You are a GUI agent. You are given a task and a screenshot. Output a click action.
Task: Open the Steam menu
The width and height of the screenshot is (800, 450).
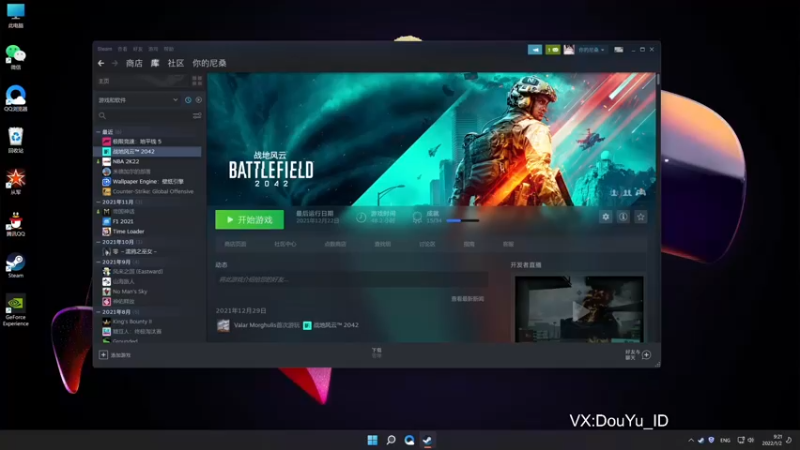point(105,49)
